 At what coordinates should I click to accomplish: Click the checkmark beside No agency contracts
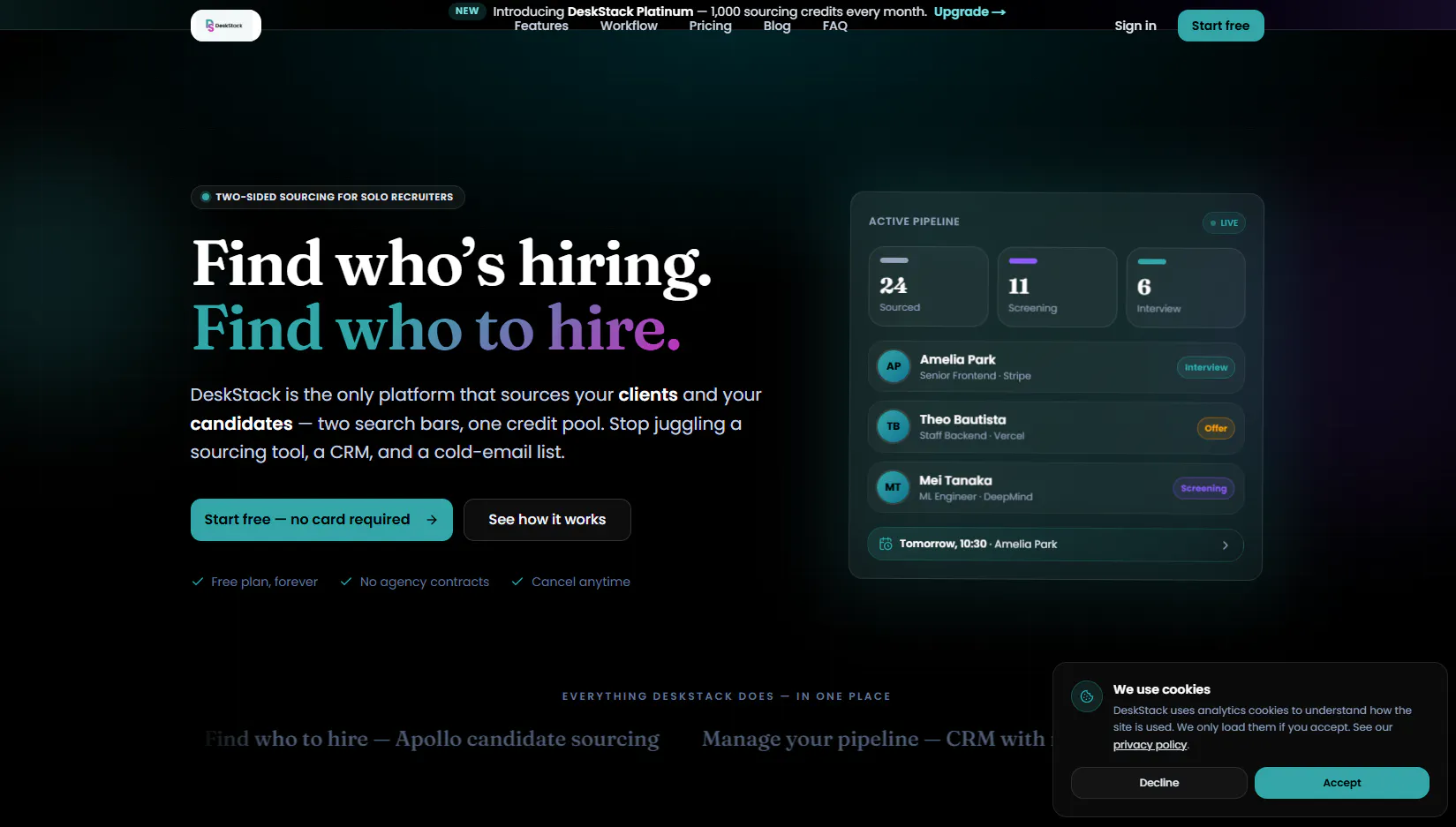[x=346, y=582]
